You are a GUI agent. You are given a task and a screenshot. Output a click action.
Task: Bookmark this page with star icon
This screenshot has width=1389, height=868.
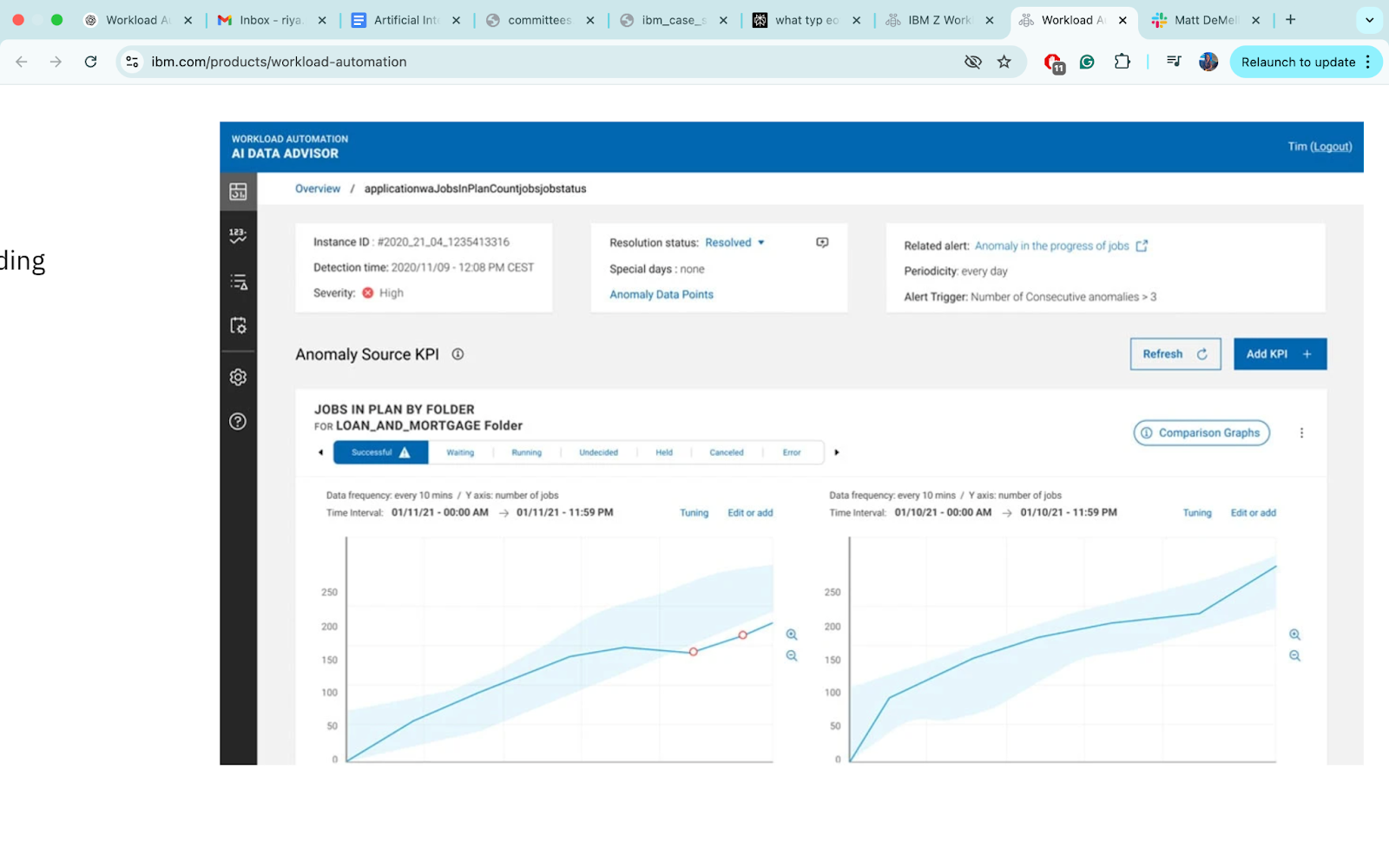coord(1004,62)
